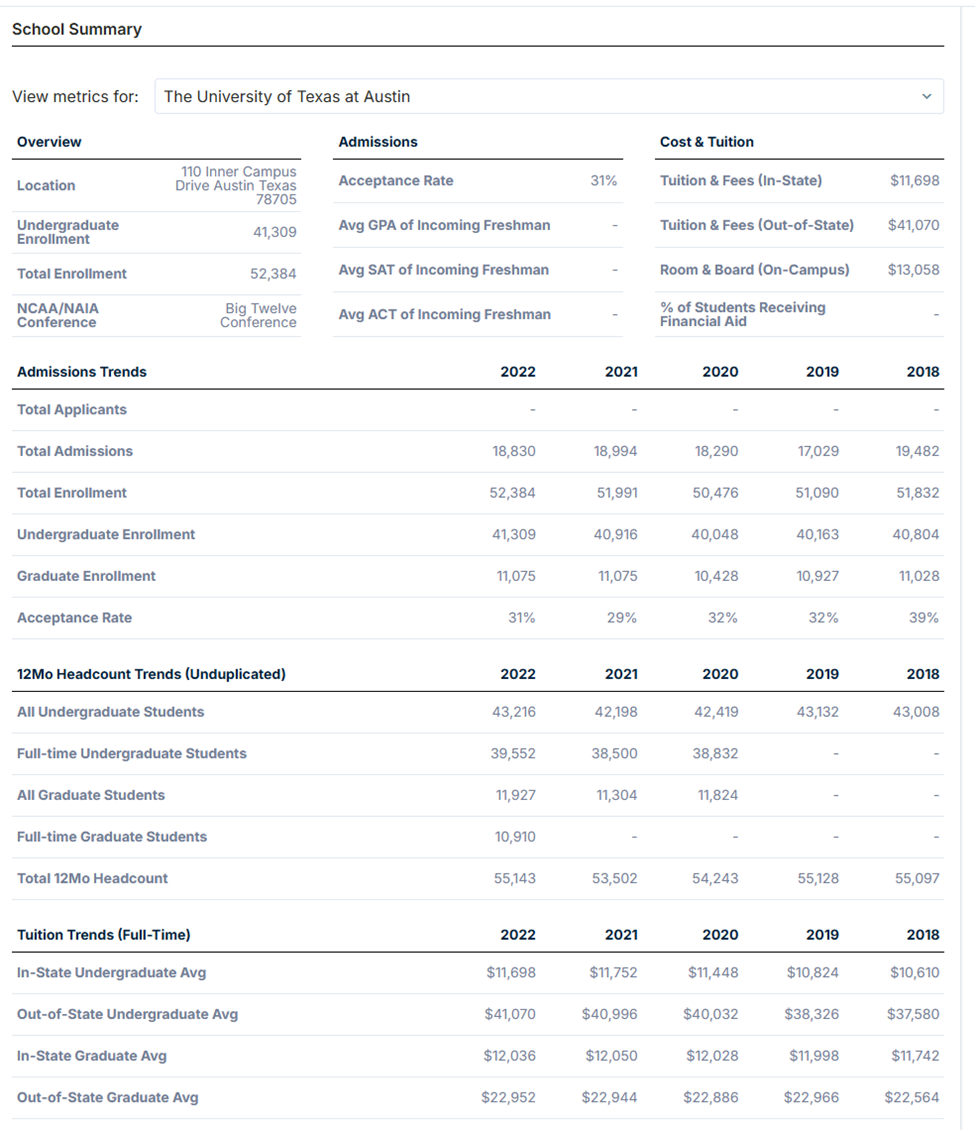Click Total Admissions 2022 value 18,830
The image size is (975, 1130).
point(514,451)
